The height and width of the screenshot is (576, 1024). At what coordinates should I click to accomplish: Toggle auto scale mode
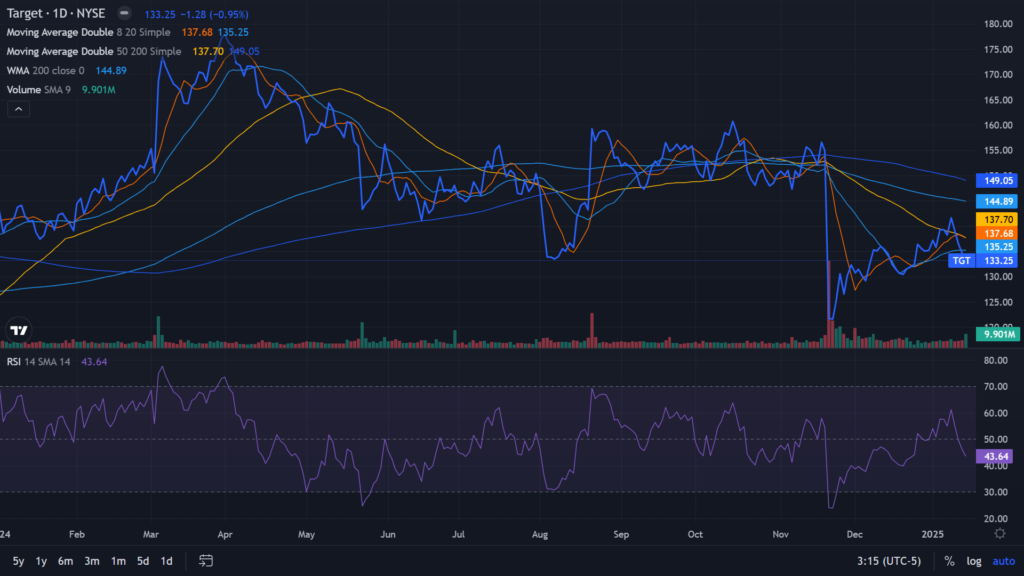(x=1001, y=561)
